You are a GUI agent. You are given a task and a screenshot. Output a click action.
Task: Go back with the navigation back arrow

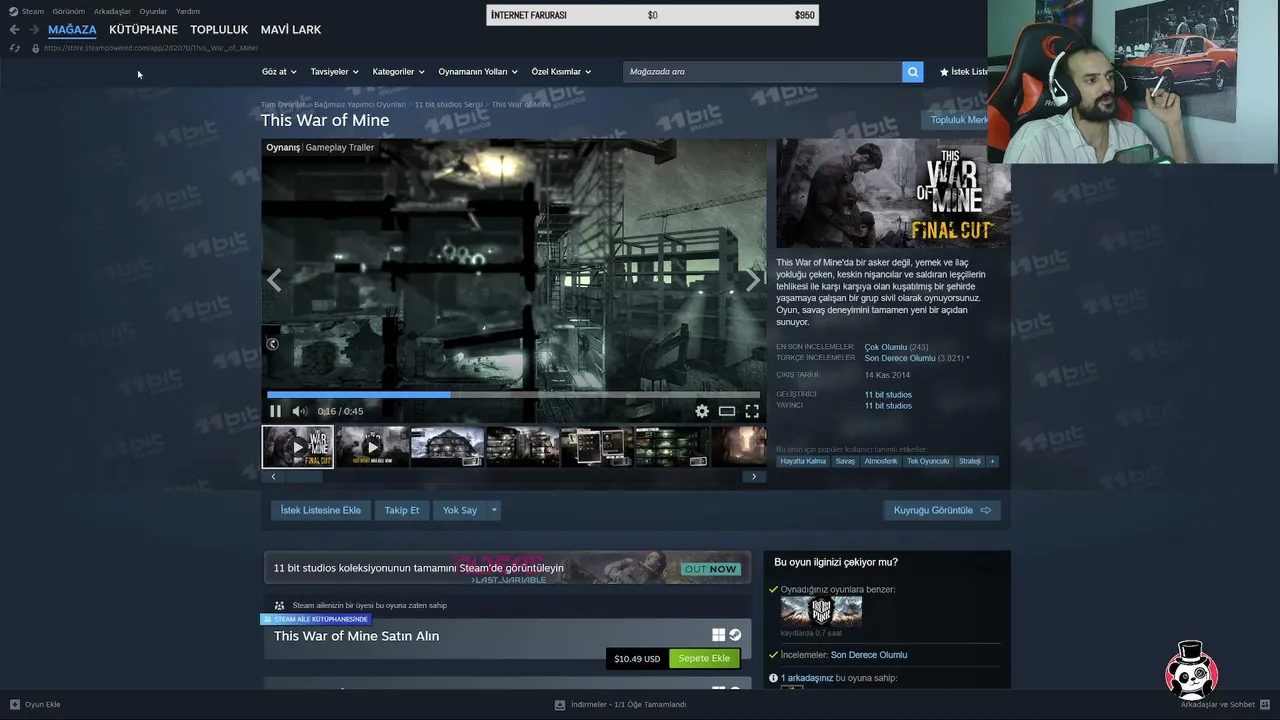14,30
